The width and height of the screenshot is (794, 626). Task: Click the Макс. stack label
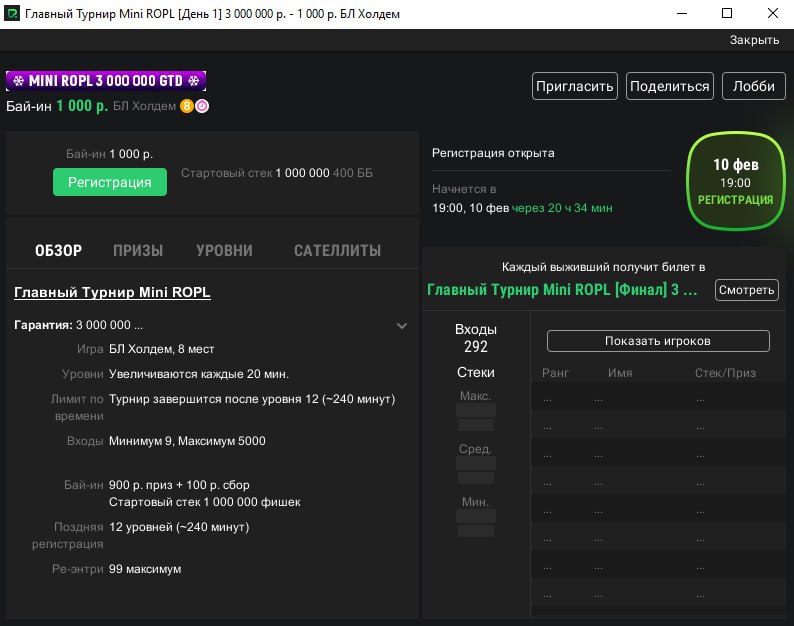pyautogui.click(x=475, y=396)
